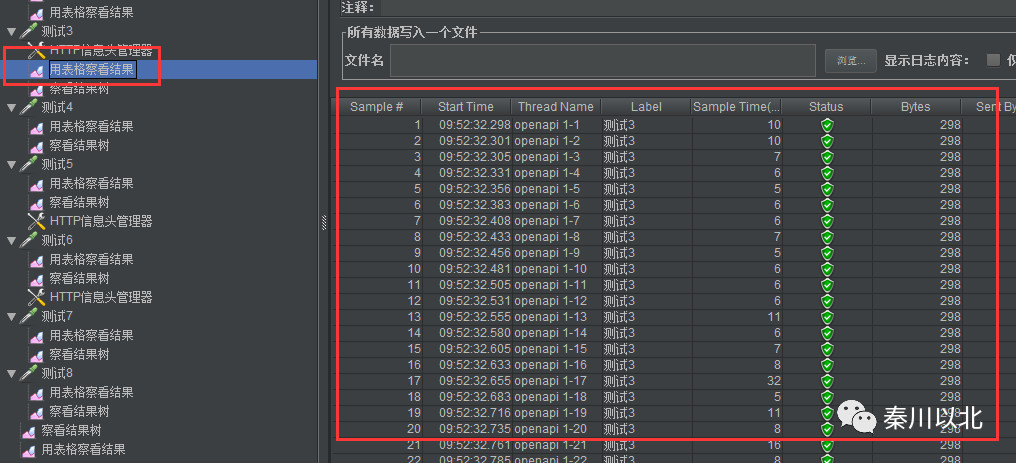Sort by the Bytes column header
1016x463 pixels.
coord(916,107)
